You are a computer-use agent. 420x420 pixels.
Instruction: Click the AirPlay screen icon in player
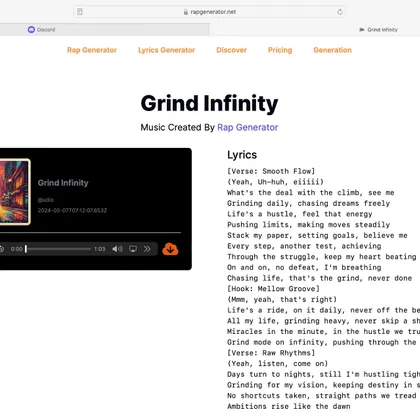[x=133, y=249]
